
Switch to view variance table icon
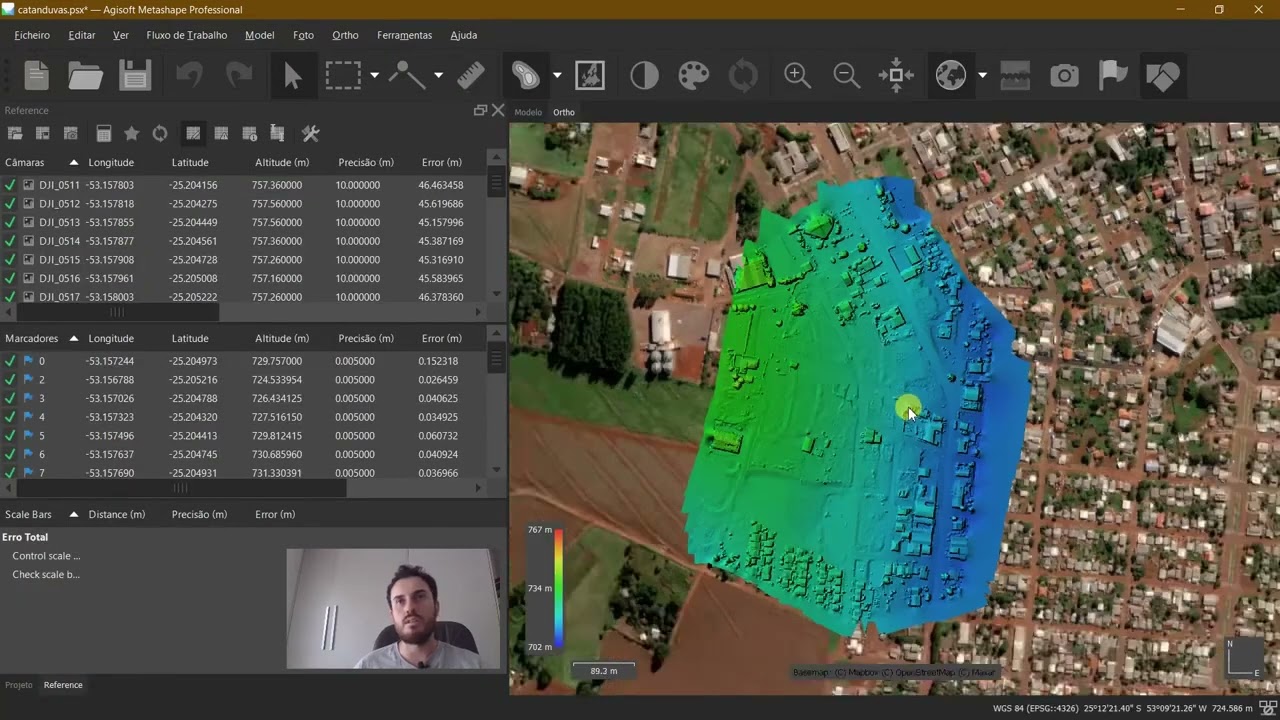pos(250,133)
